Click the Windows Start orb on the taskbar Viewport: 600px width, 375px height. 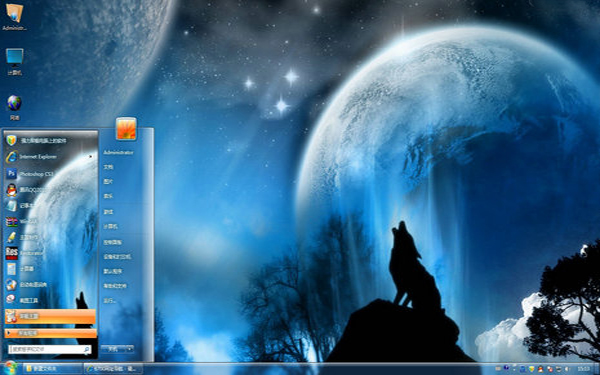(x=10, y=368)
